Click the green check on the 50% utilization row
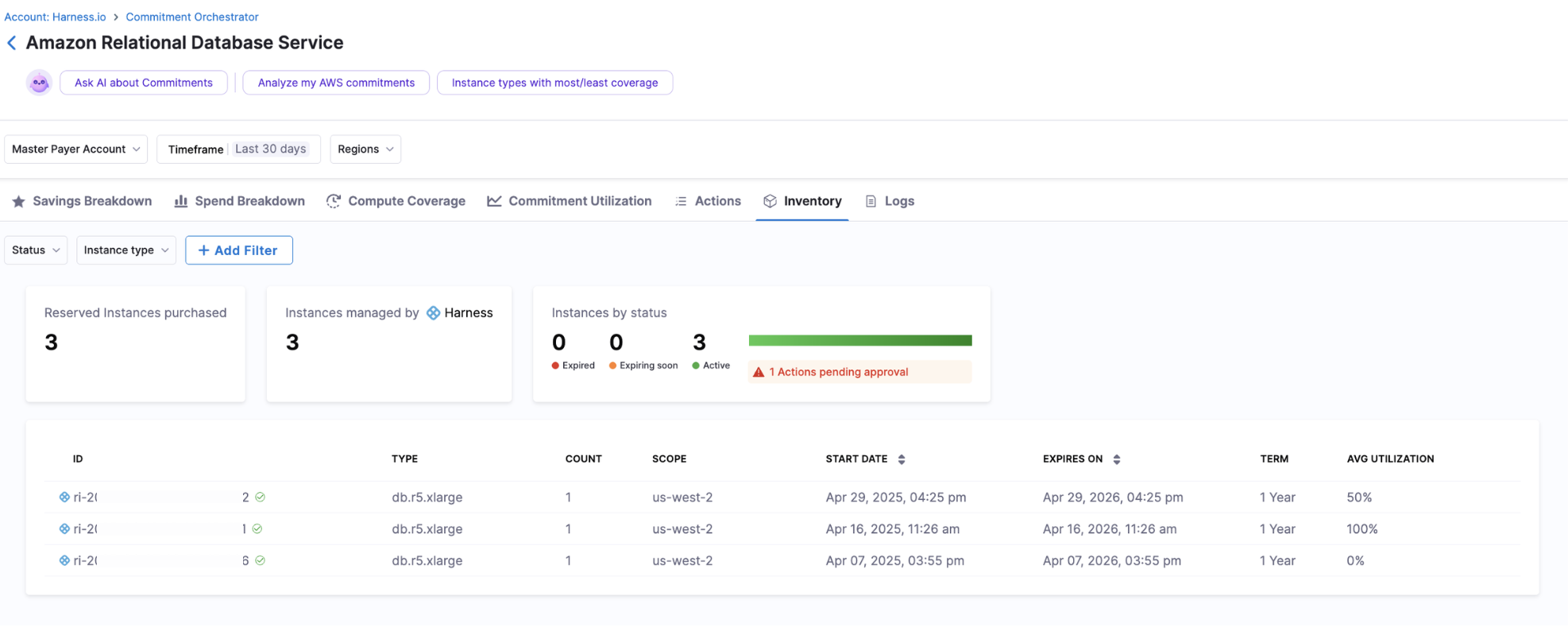Viewport: 1568px width, 631px height. click(260, 497)
